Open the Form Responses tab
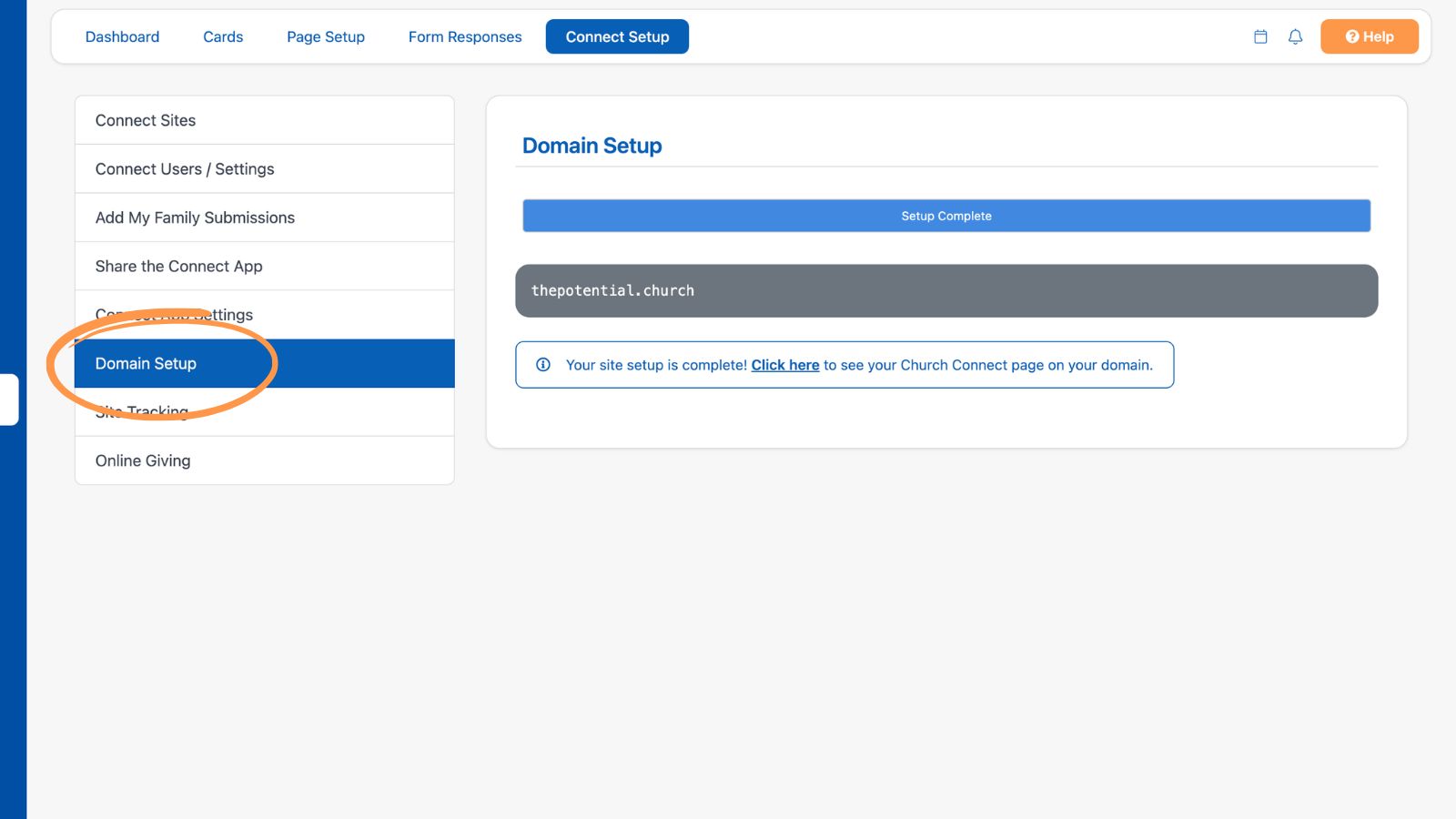Screen dimensions: 1456x819 [465, 36]
